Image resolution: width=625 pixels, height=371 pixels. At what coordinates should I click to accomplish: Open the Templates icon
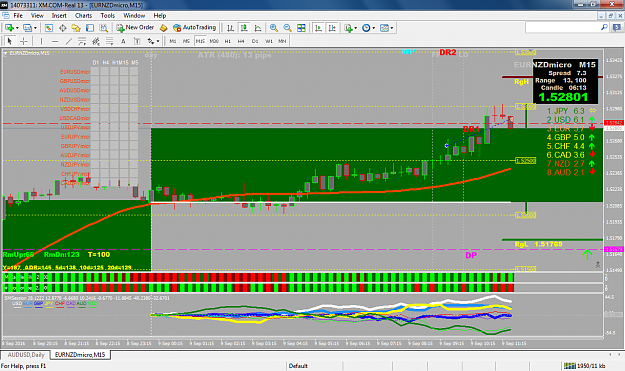[x=384, y=28]
